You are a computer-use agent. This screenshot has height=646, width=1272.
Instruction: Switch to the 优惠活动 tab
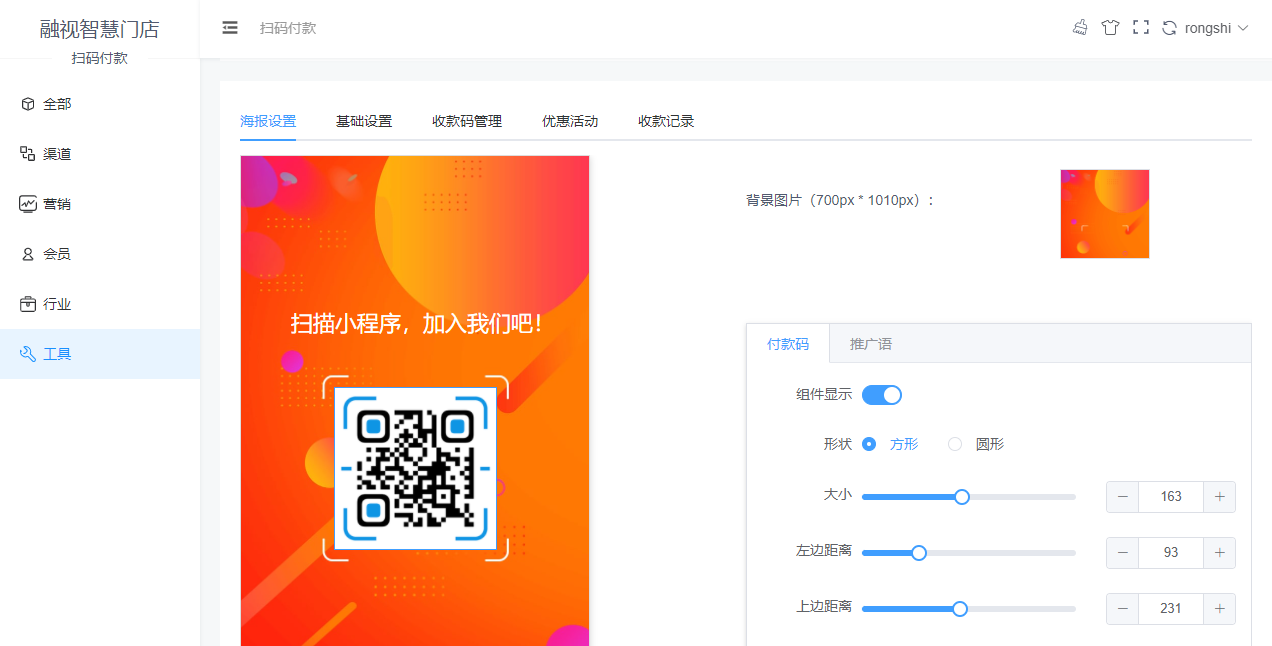tap(570, 121)
